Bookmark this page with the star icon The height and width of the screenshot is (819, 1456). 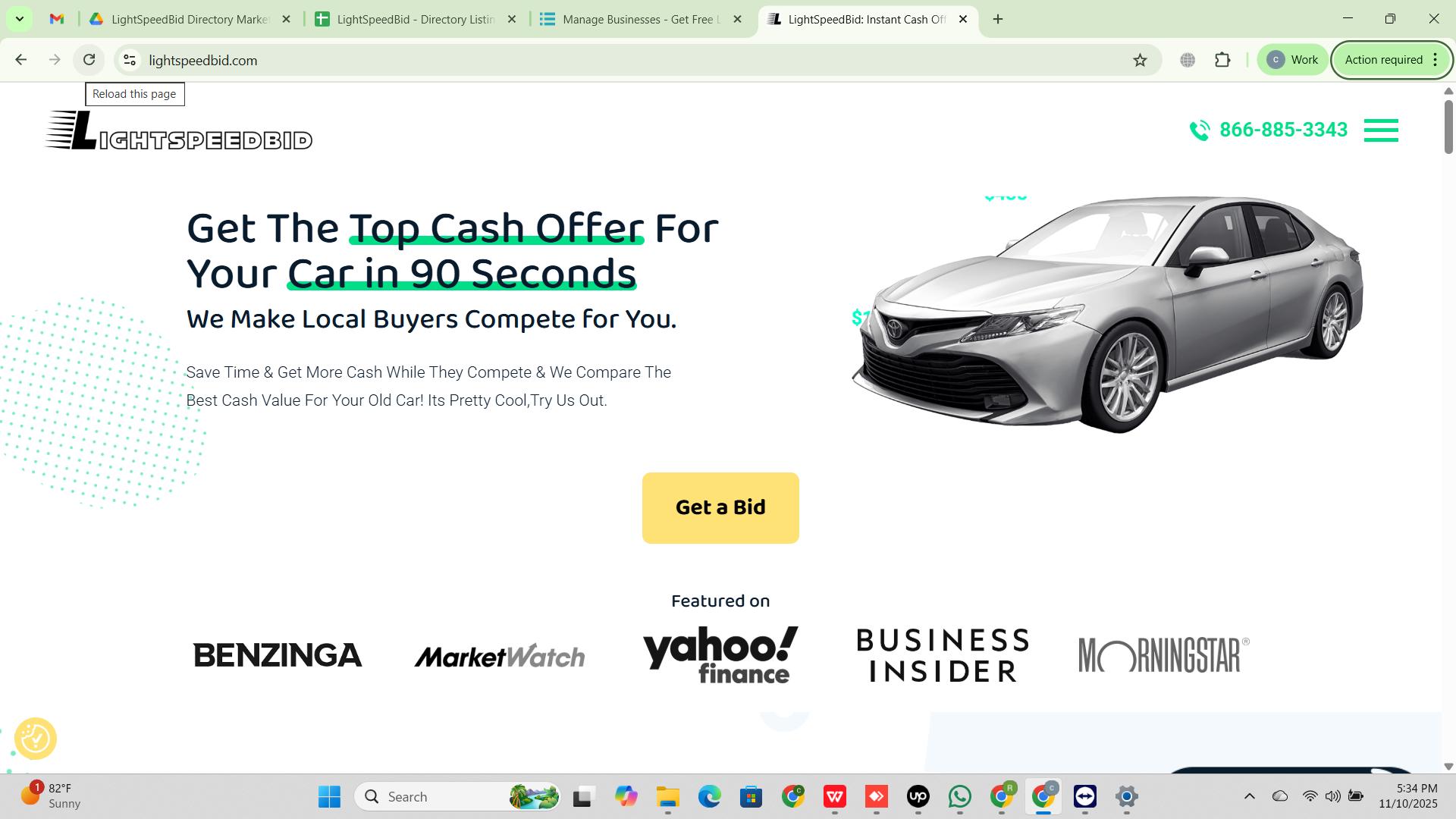point(1140,60)
